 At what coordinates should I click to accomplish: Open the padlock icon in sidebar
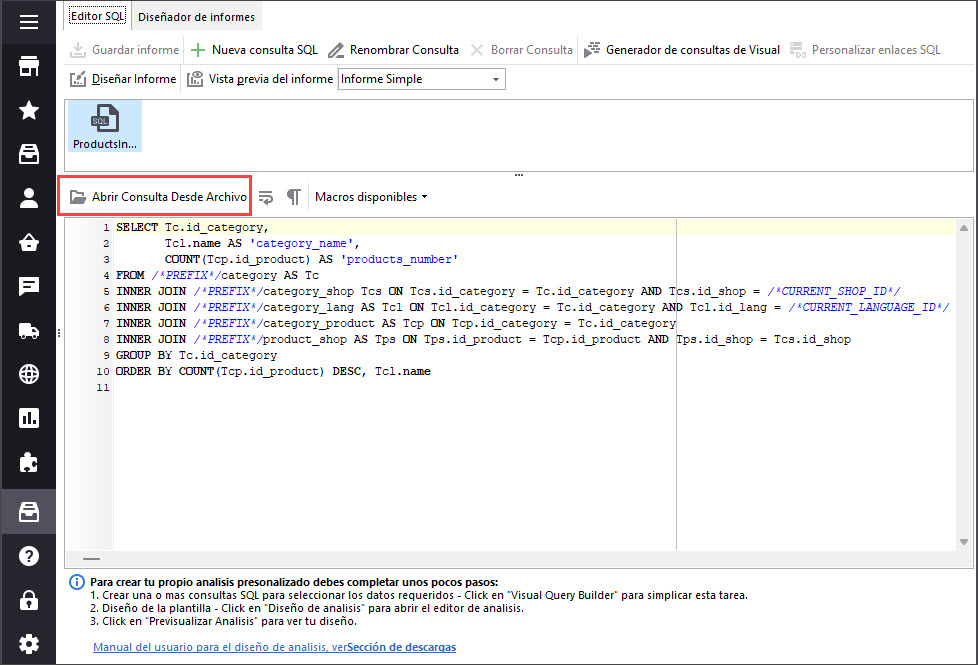click(x=29, y=600)
